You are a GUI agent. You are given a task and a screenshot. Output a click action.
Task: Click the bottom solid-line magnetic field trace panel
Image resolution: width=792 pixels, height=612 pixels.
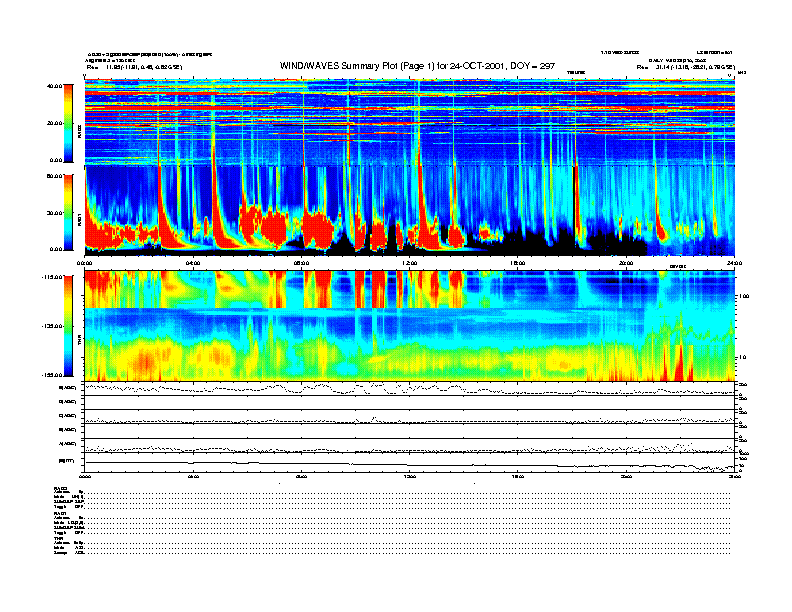(x=410, y=463)
